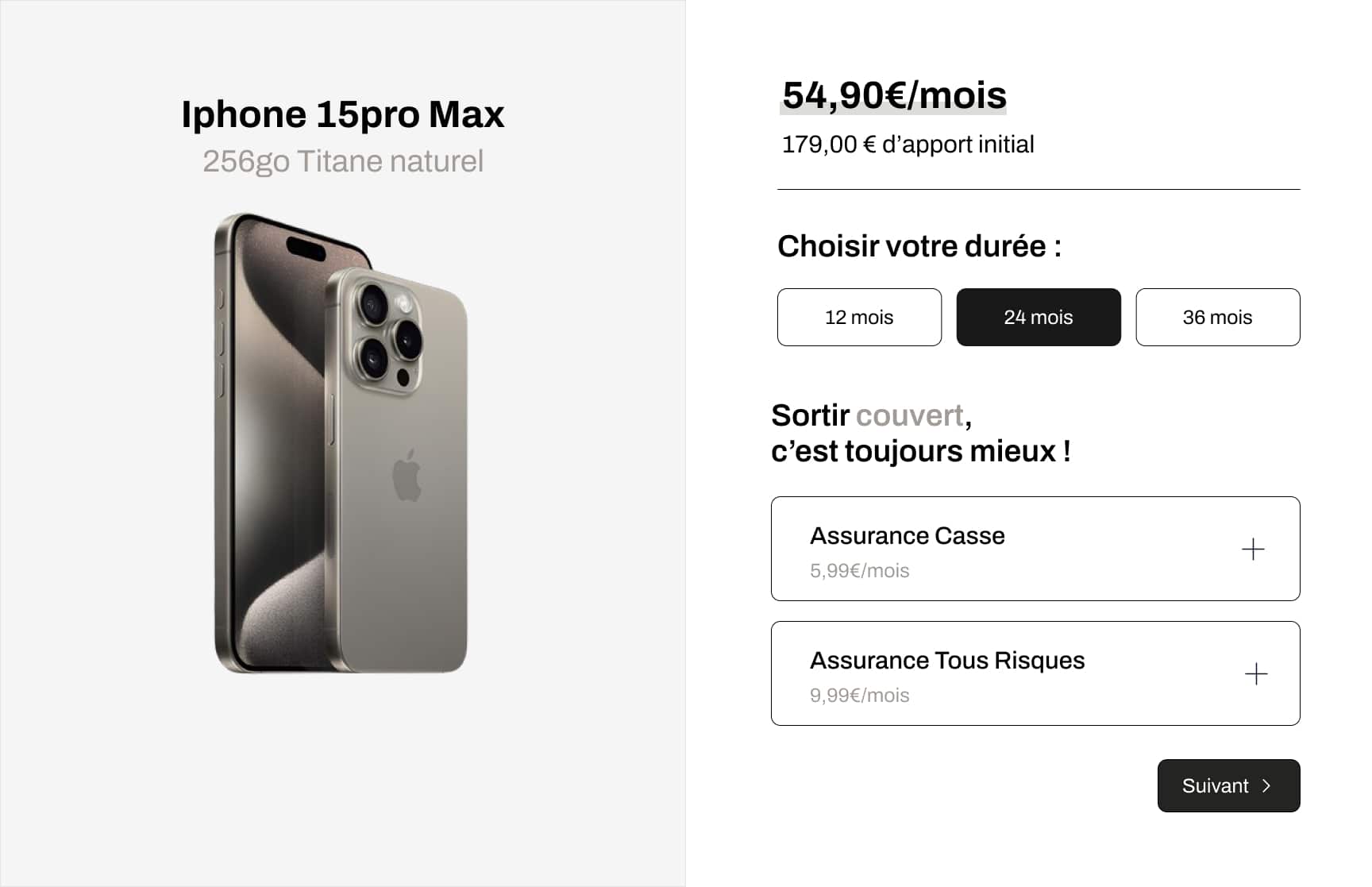Click the 5,99€/mois insurance price

[859, 571]
